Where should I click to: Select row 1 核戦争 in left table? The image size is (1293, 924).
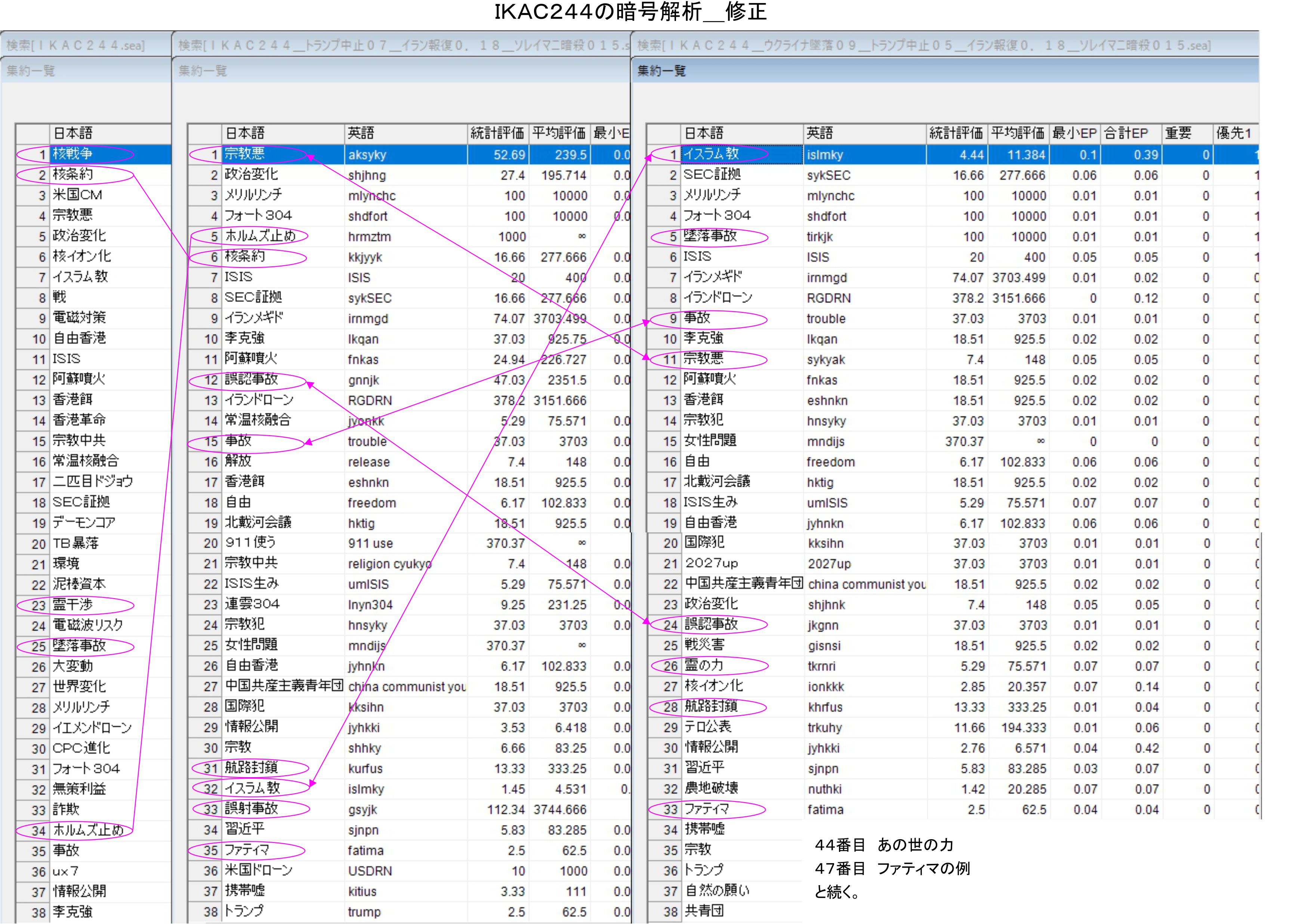click(72, 154)
